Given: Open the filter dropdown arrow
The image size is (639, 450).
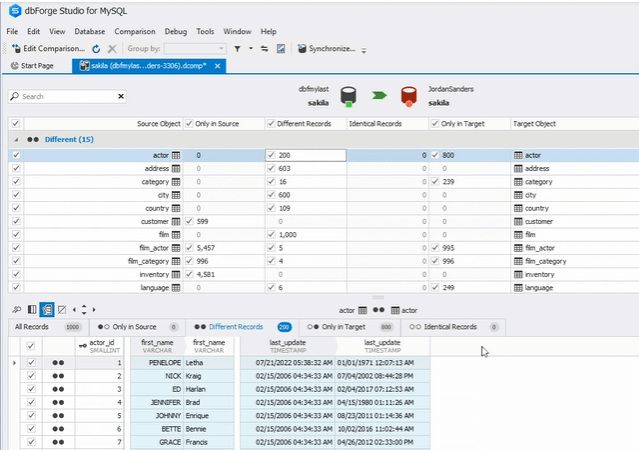Looking at the screenshot, I should click(x=251, y=49).
